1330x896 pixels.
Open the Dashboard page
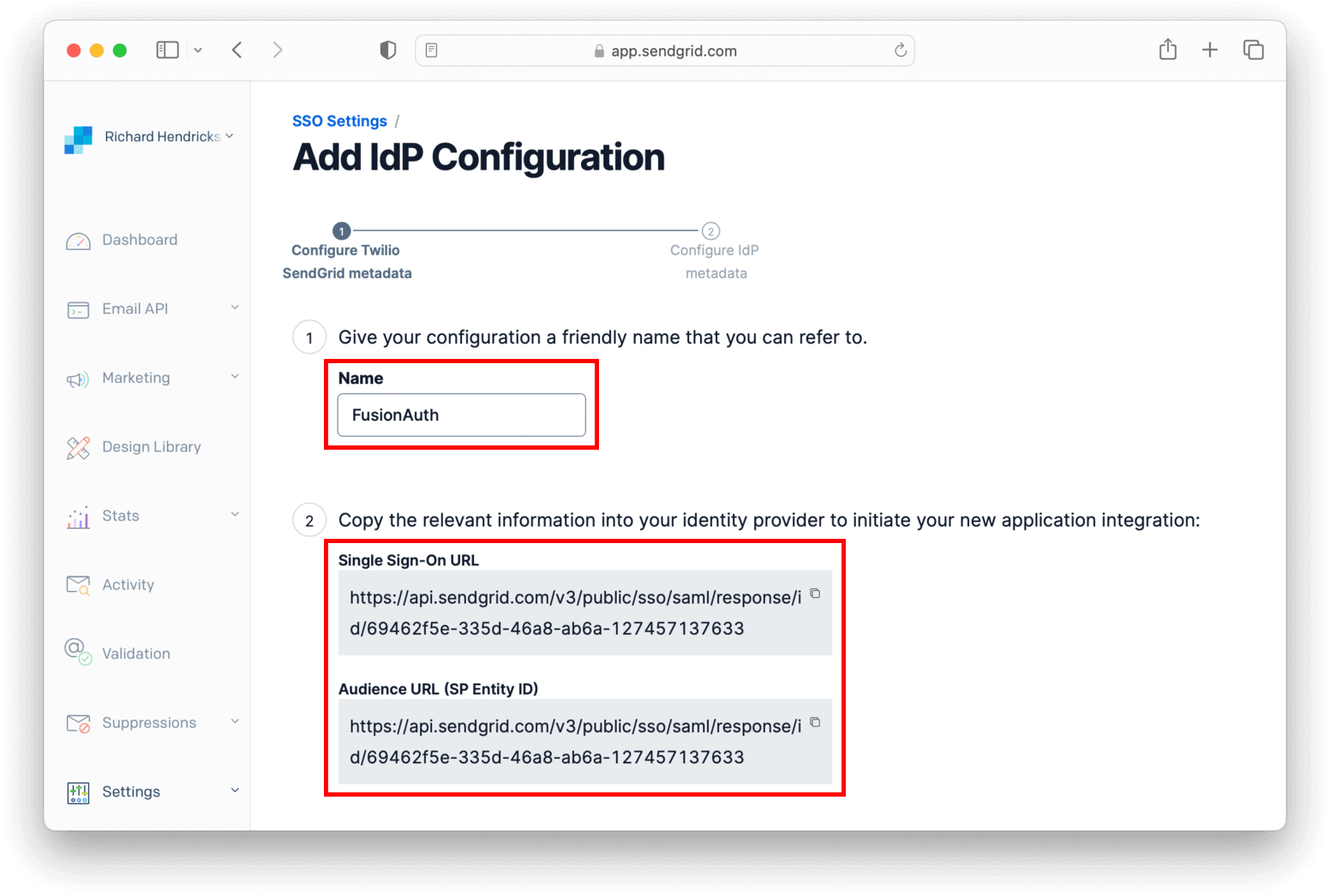(x=140, y=240)
